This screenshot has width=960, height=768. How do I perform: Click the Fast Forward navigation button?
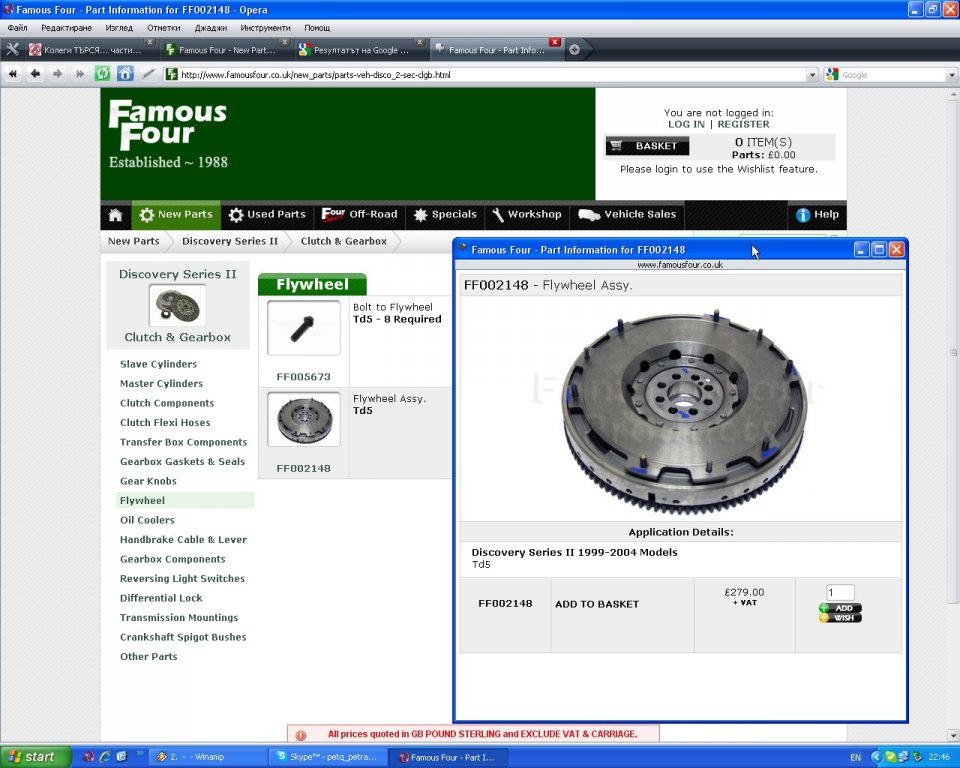point(80,74)
